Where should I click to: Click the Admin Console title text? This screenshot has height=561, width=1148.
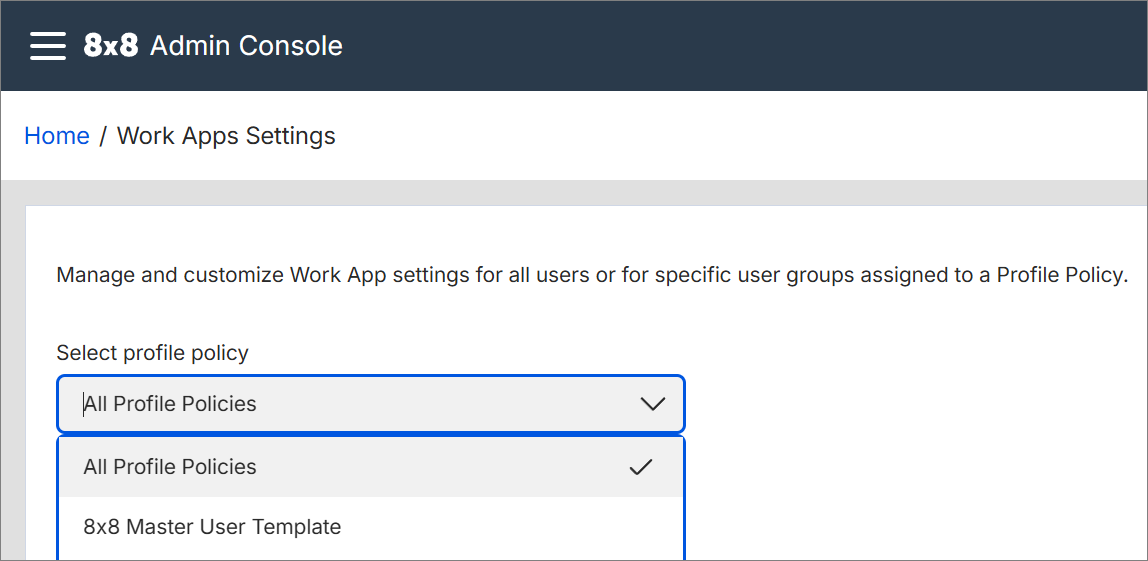pos(246,45)
